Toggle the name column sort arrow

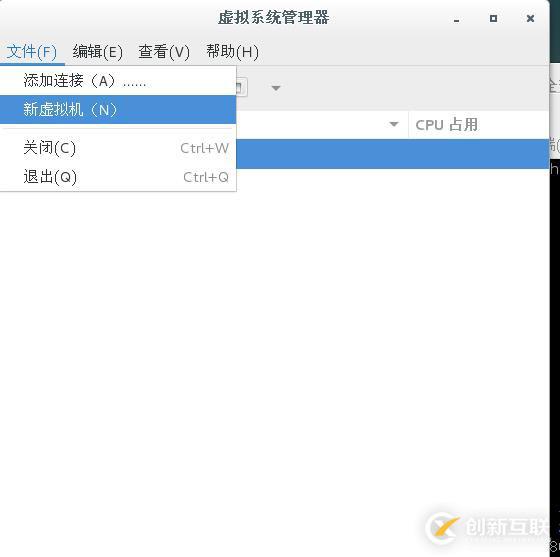pyautogui.click(x=394, y=124)
